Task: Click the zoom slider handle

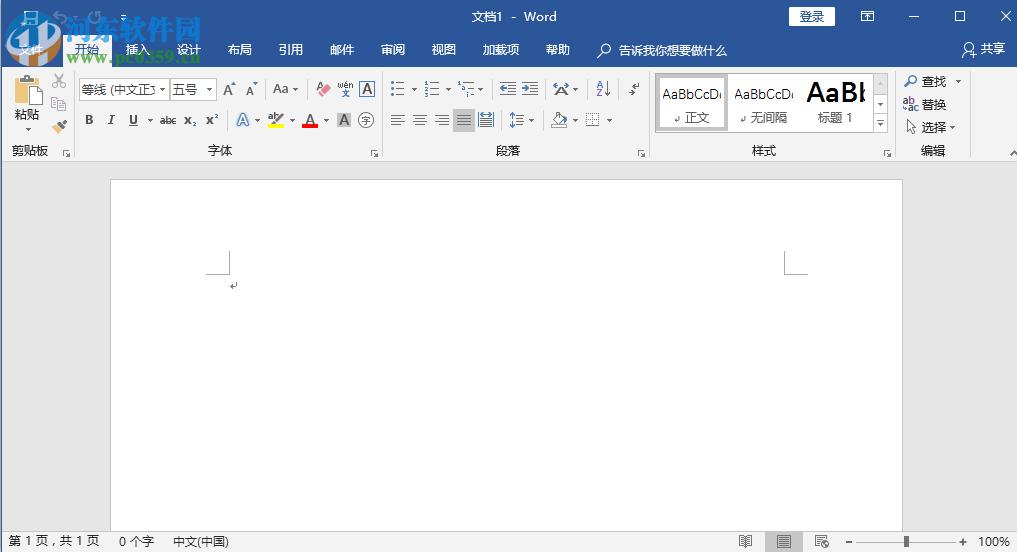Action: point(906,542)
